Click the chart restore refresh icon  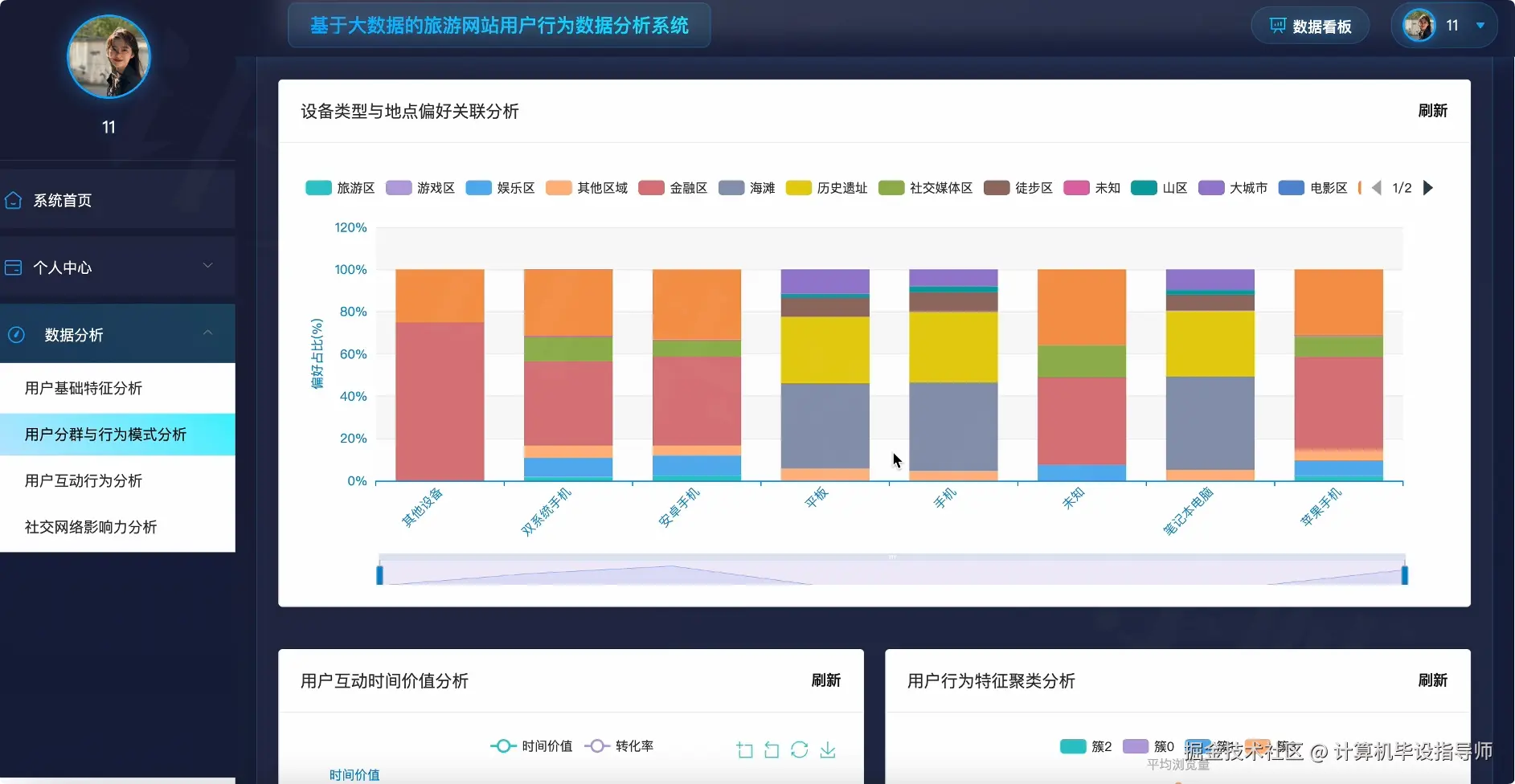tap(800, 749)
